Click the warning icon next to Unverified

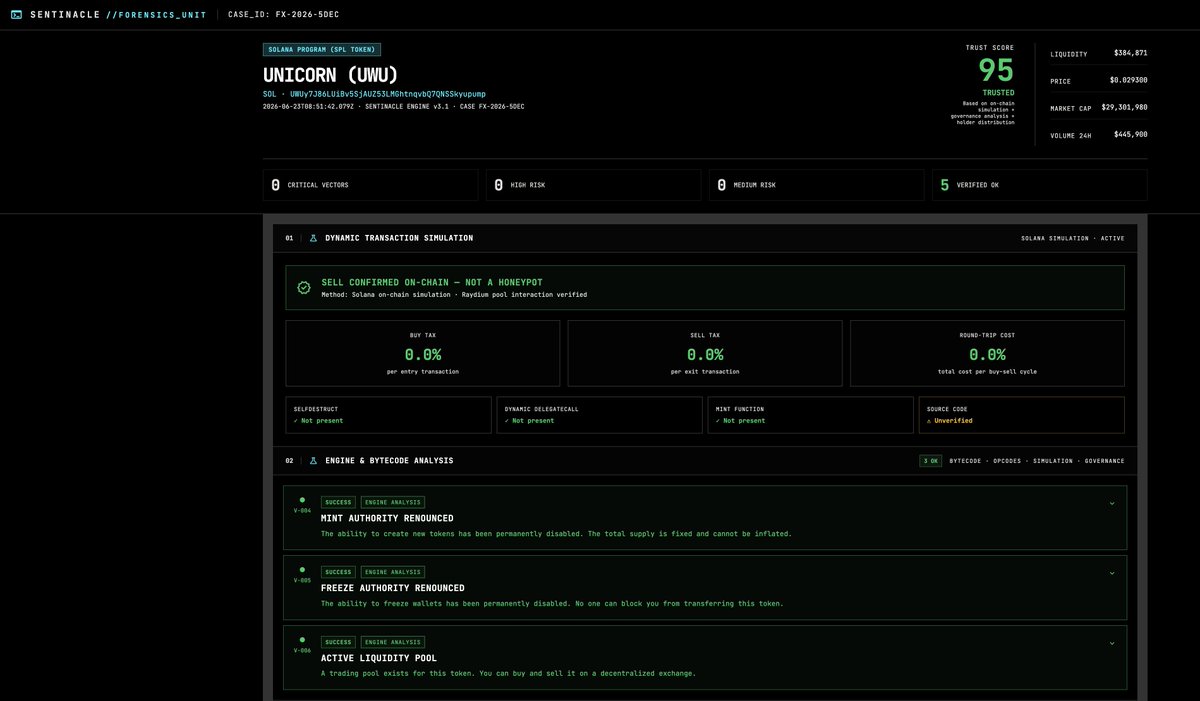929,421
